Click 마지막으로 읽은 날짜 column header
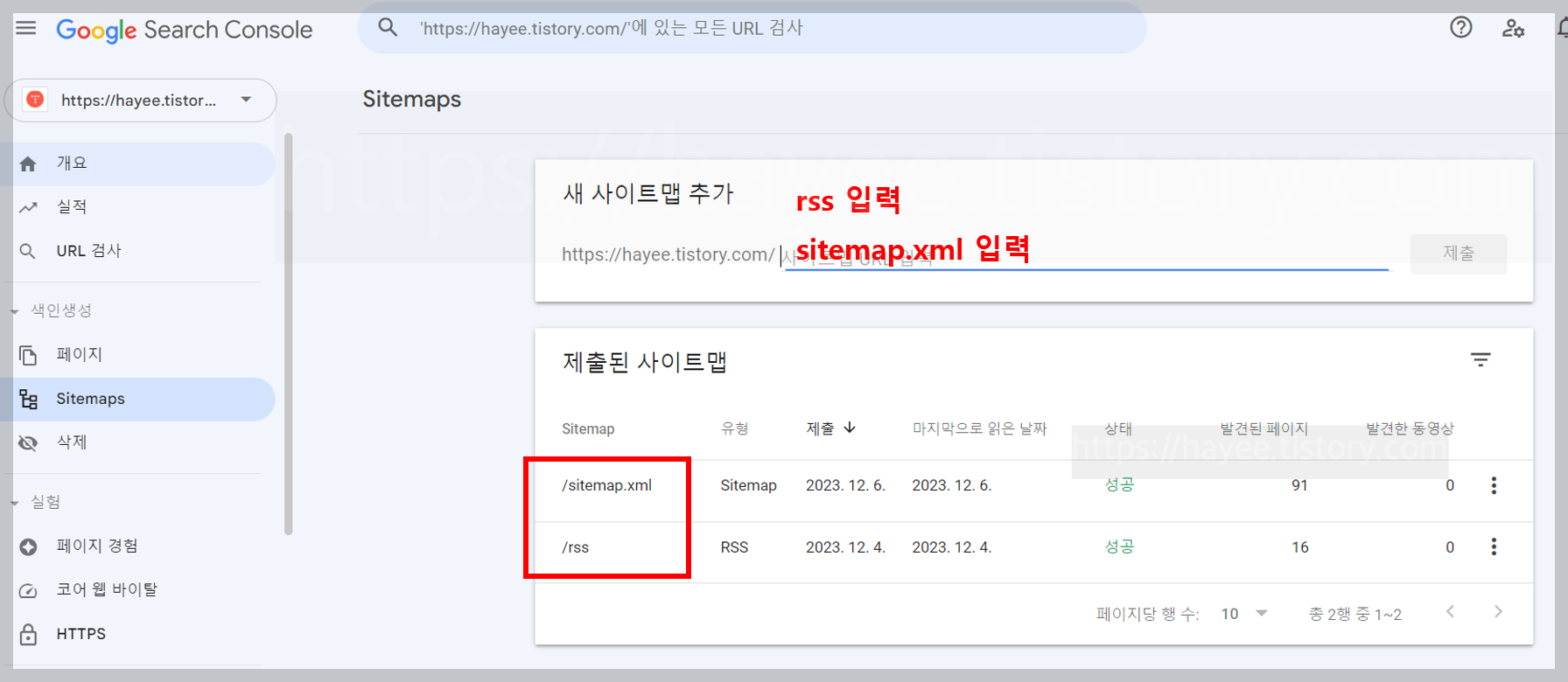 [x=979, y=428]
